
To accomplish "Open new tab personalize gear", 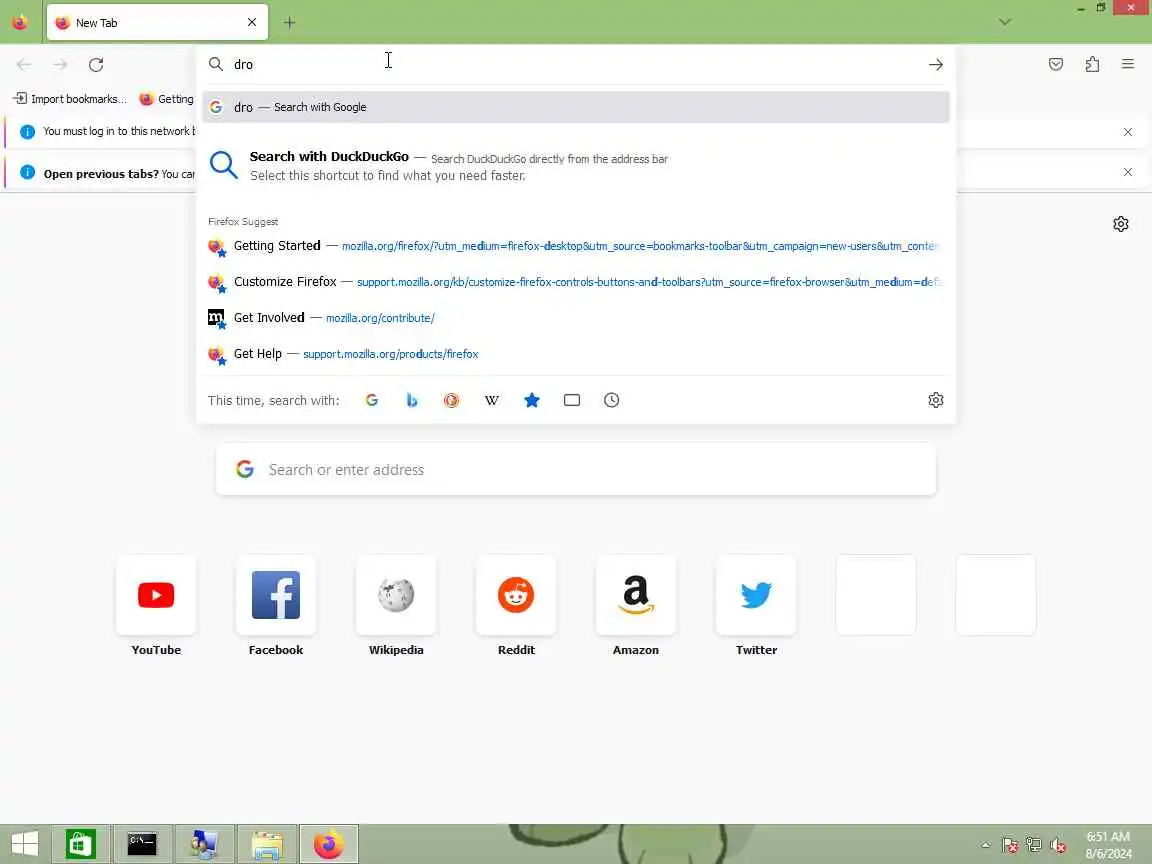I will coord(1120,224).
